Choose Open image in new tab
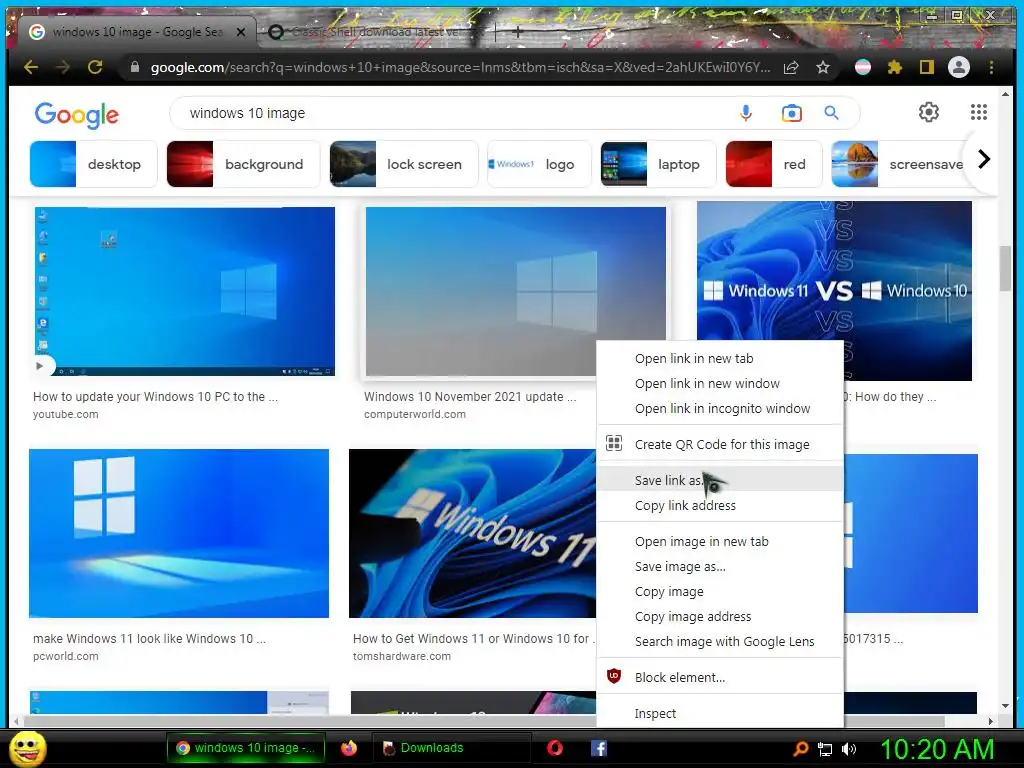This screenshot has width=1024, height=768. coord(720,541)
